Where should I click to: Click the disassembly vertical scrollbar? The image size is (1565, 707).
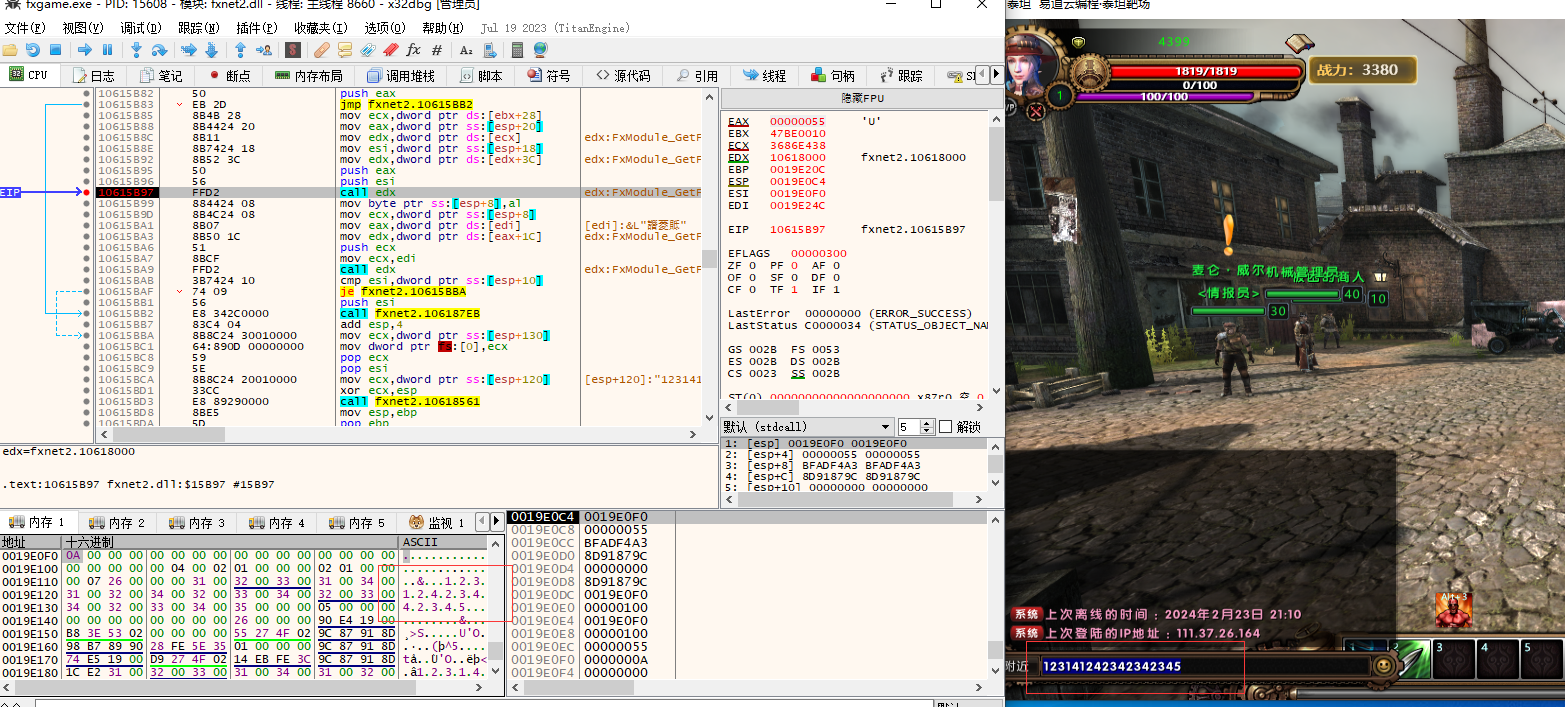pyautogui.click(x=709, y=258)
